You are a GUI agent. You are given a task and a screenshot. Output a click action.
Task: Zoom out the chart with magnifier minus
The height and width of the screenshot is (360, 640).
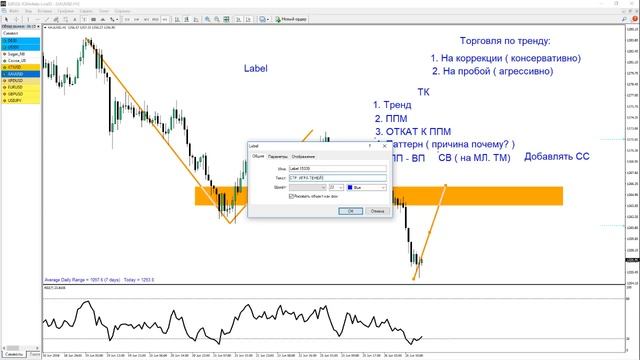217,19
